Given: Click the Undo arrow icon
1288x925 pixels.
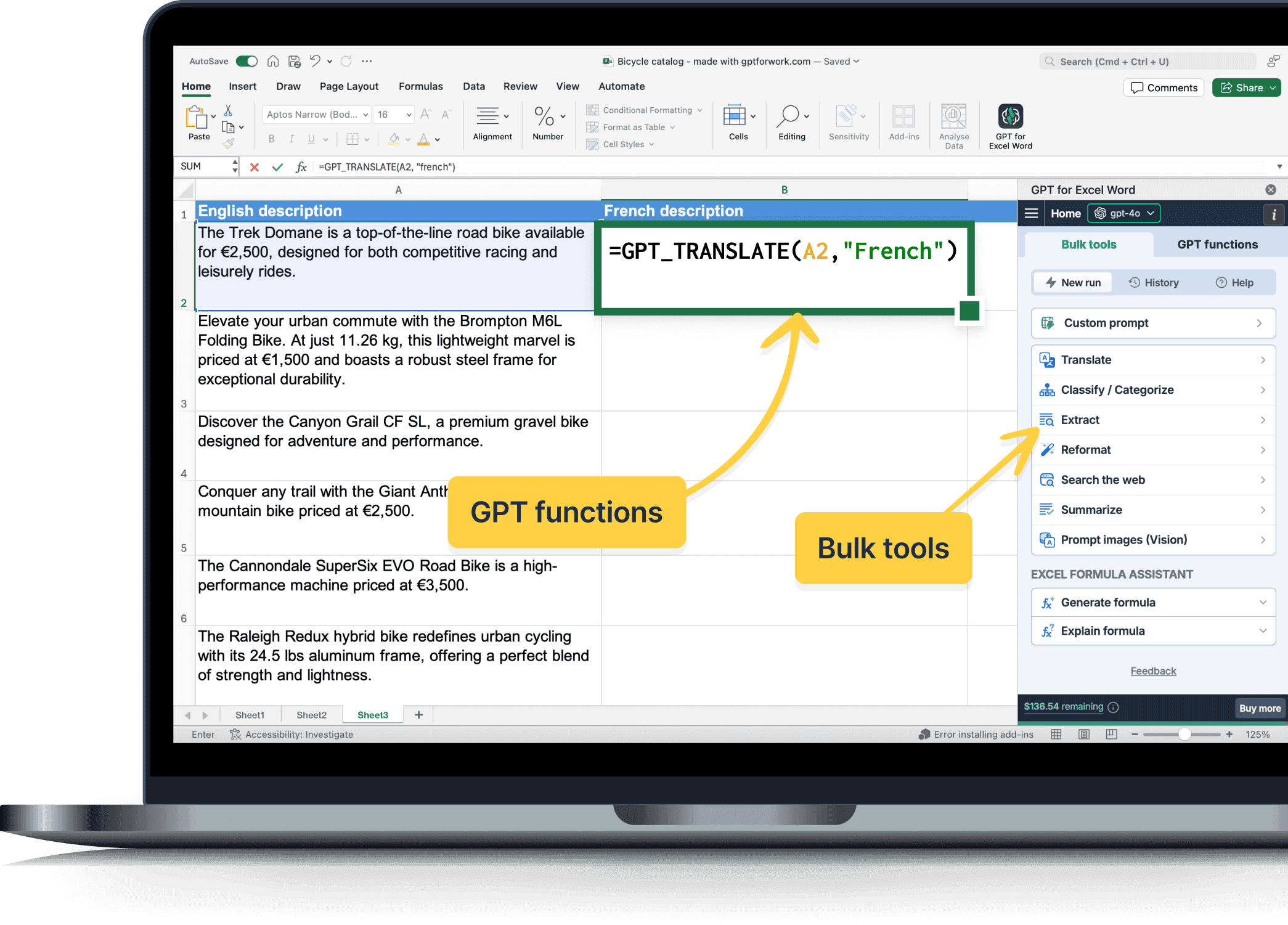Looking at the screenshot, I should [x=315, y=61].
